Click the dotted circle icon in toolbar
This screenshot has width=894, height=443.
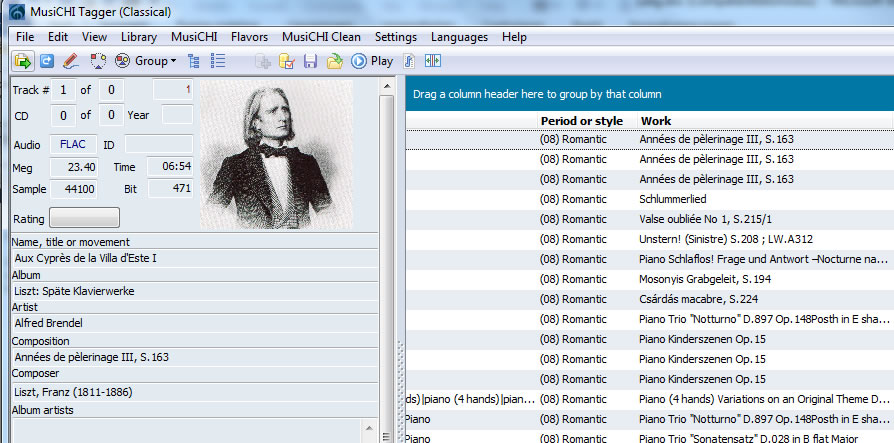click(97, 61)
